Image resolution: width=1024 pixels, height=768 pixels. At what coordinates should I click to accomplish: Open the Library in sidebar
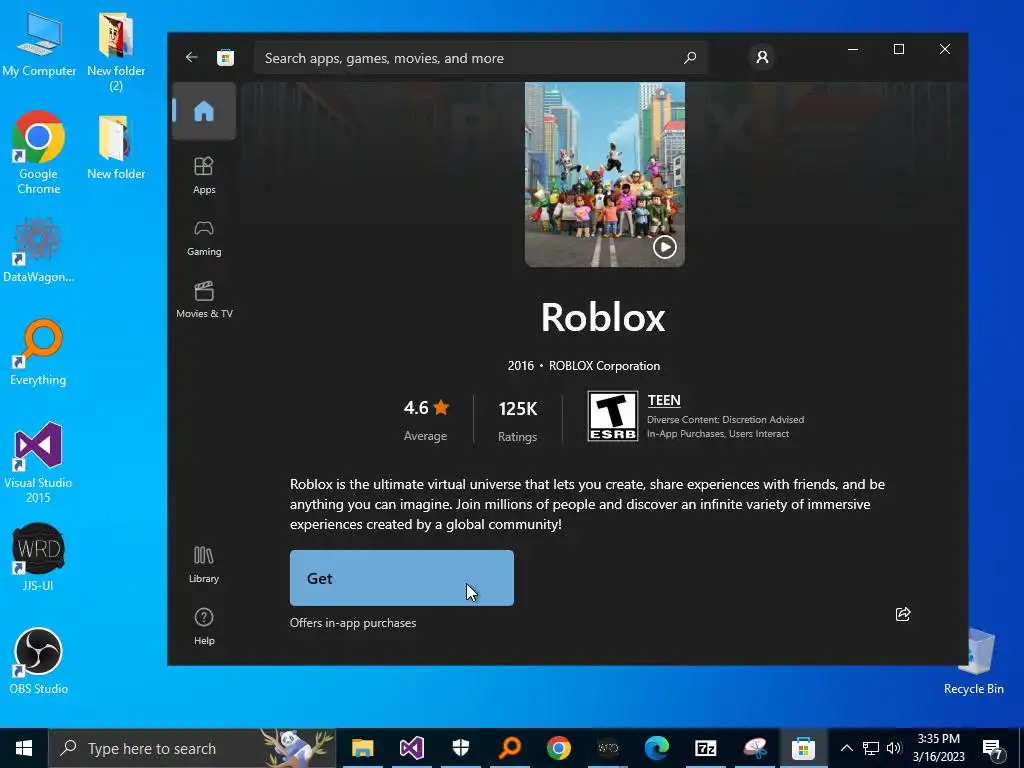pyautogui.click(x=204, y=565)
